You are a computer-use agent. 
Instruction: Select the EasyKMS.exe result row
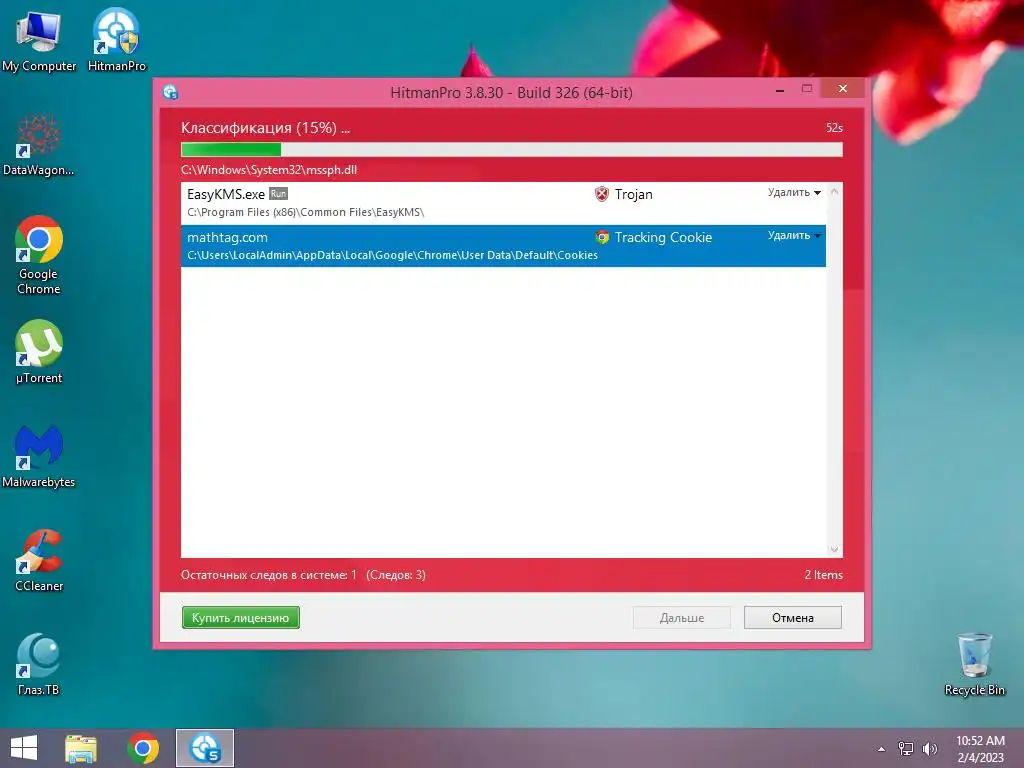click(504, 203)
